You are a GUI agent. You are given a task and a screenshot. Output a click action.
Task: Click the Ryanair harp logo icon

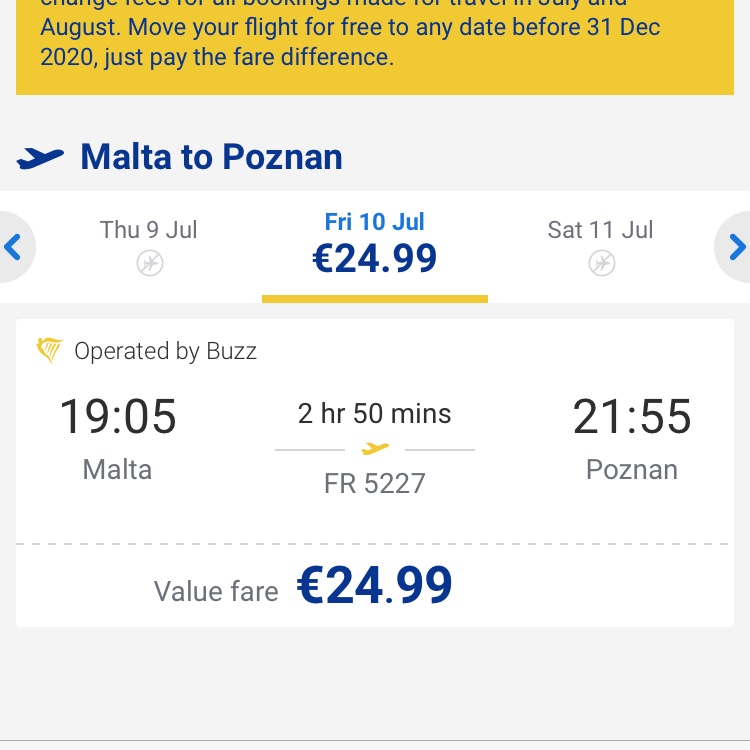coord(49,350)
